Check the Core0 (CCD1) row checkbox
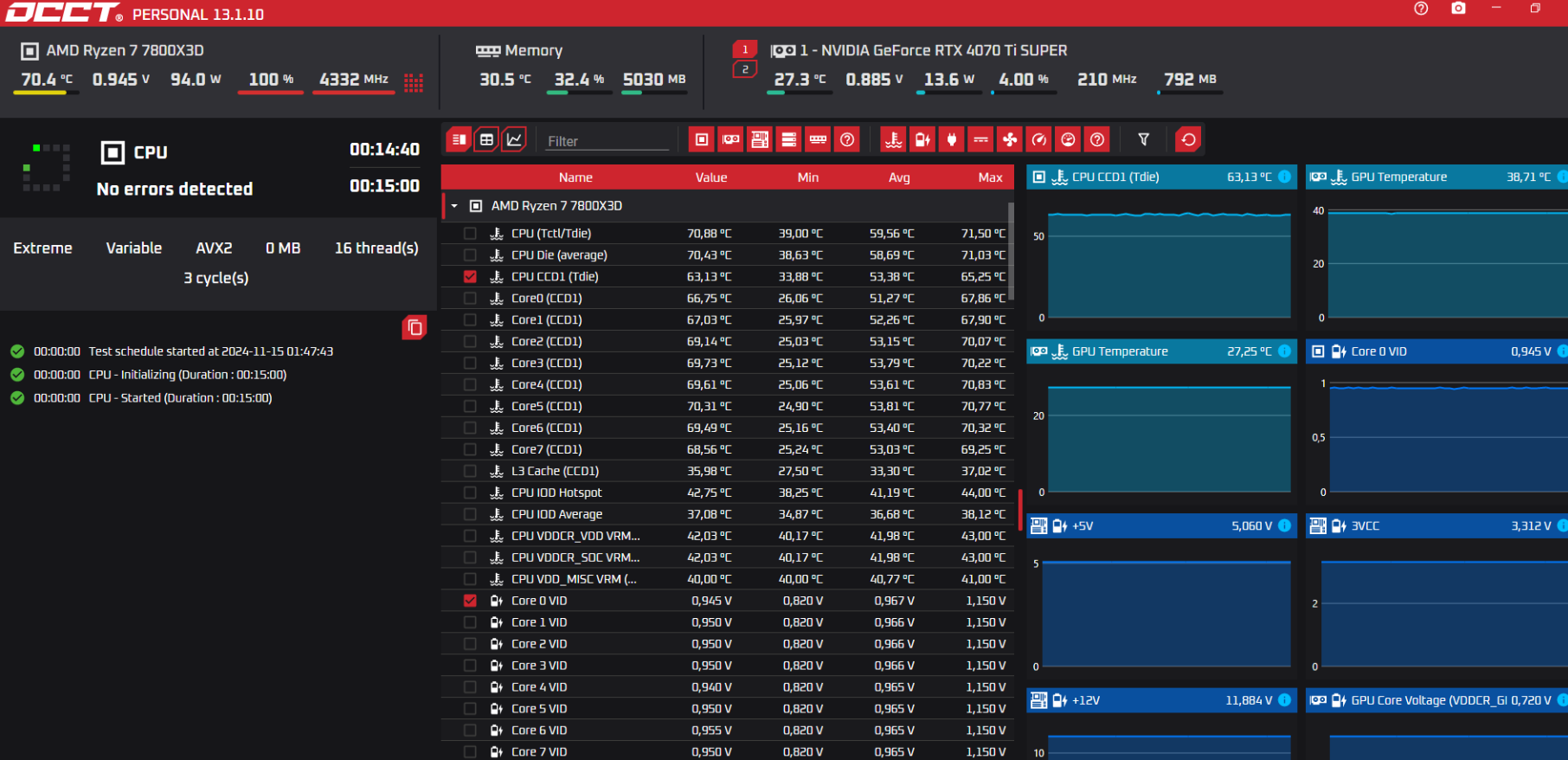The height and width of the screenshot is (760, 1568). (x=470, y=299)
